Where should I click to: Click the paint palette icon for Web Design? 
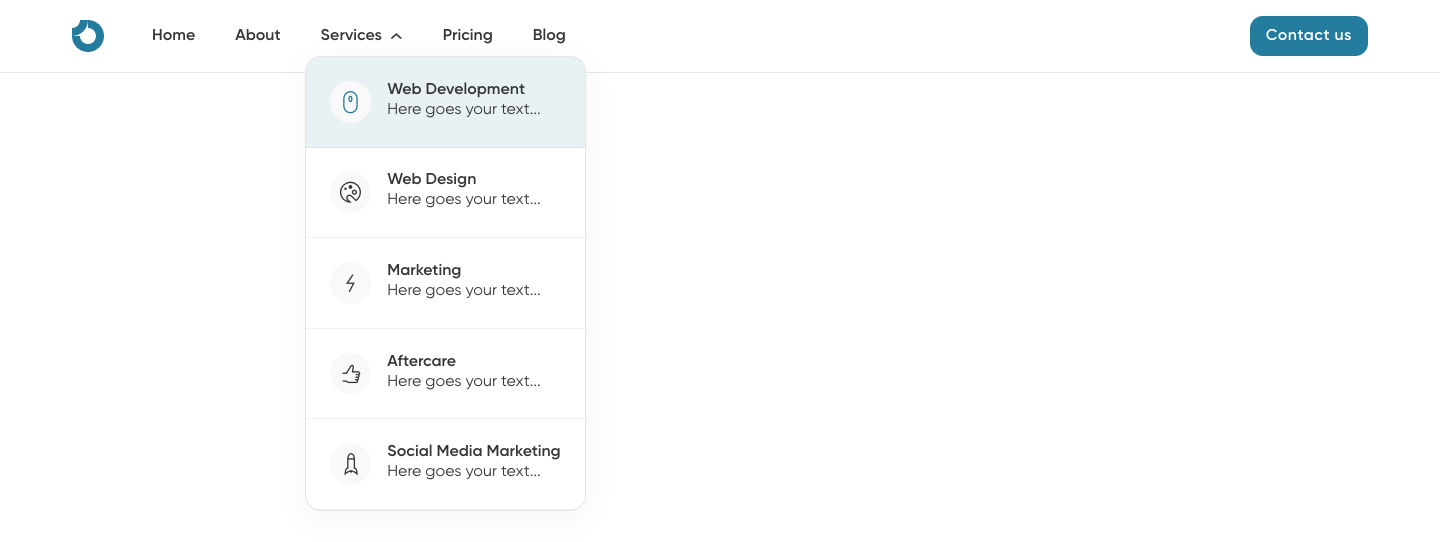pos(350,192)
